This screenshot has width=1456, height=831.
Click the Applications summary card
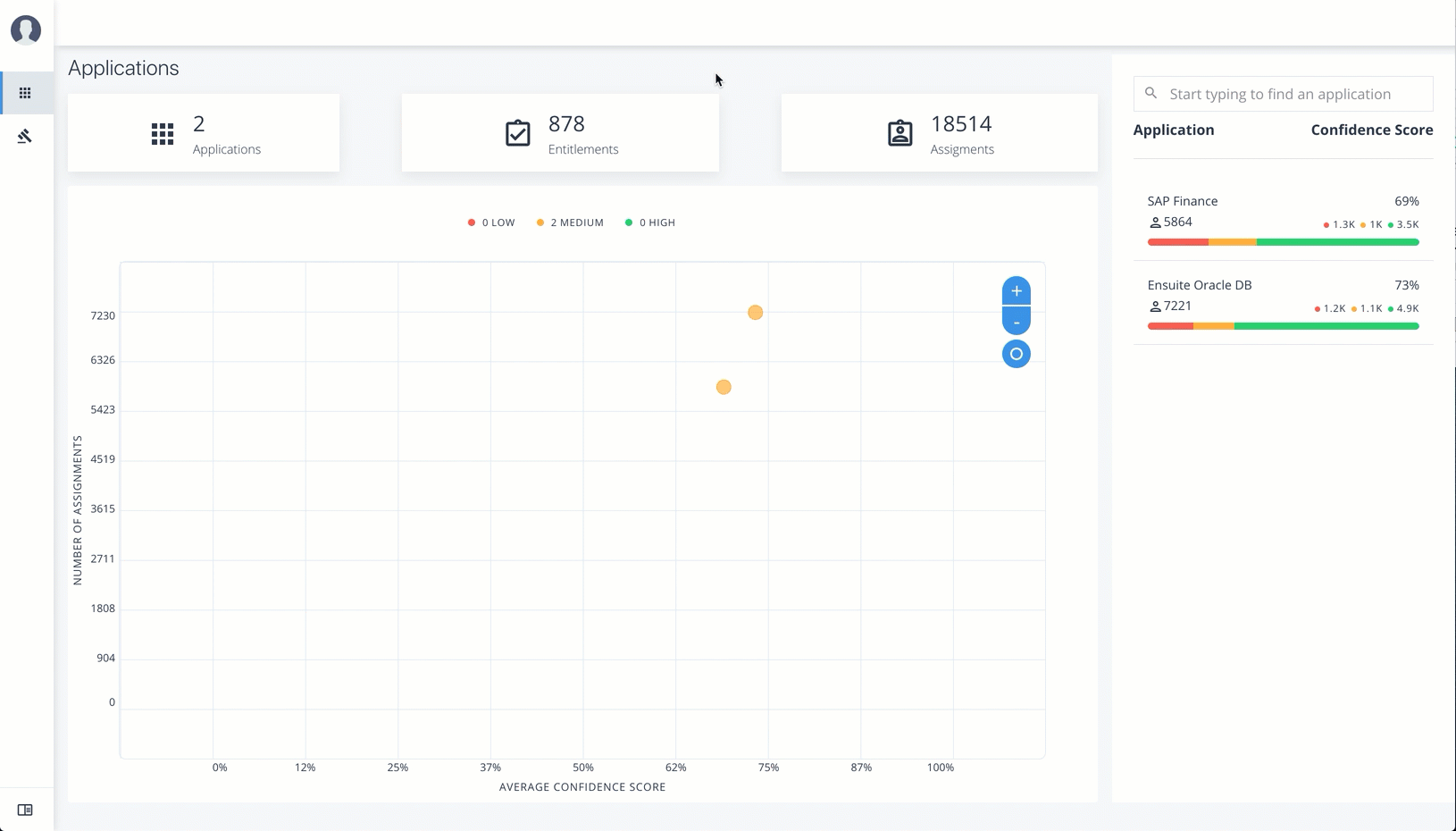click(x=204, y=133)
